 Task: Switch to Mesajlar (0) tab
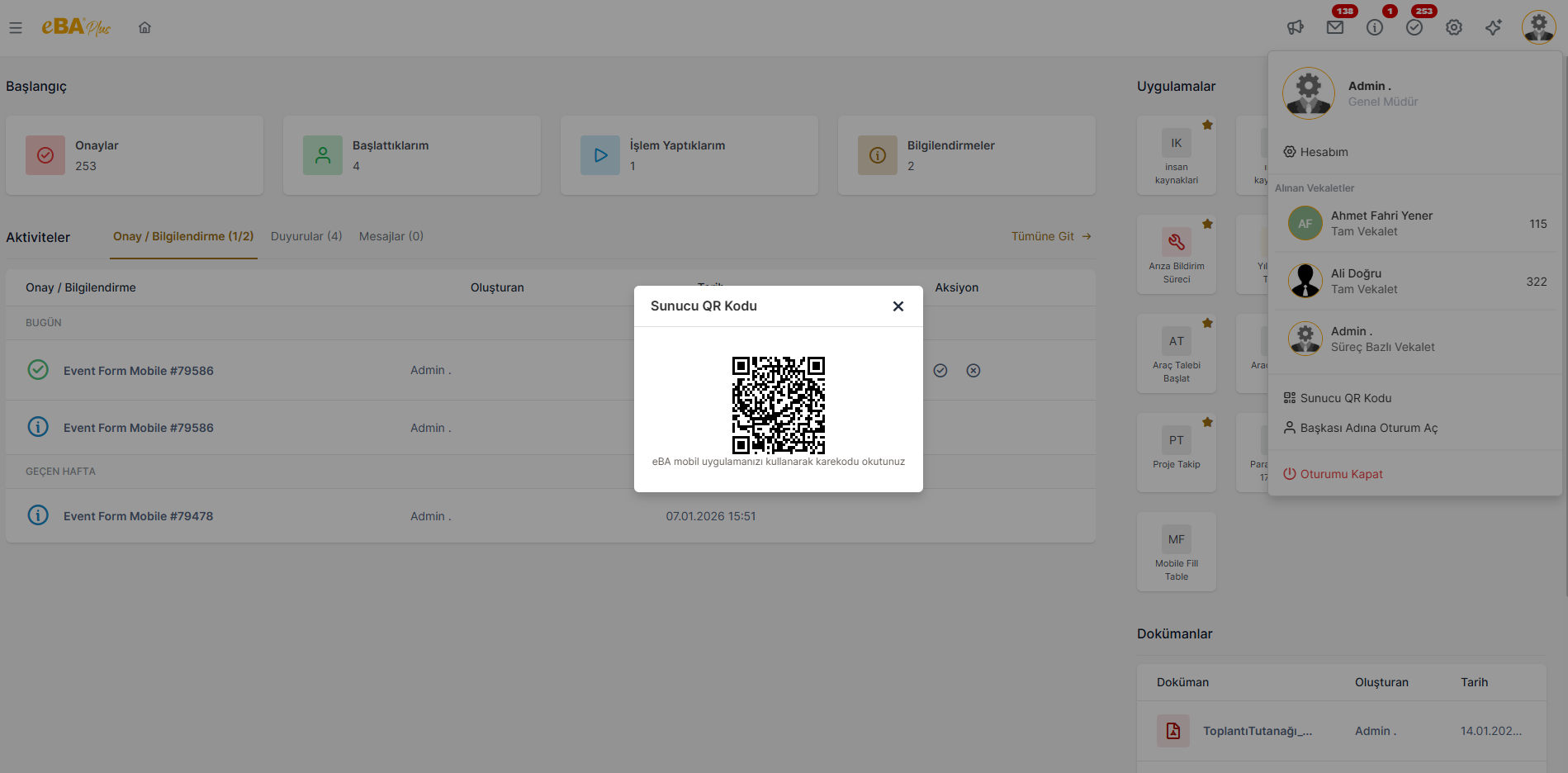391,237
